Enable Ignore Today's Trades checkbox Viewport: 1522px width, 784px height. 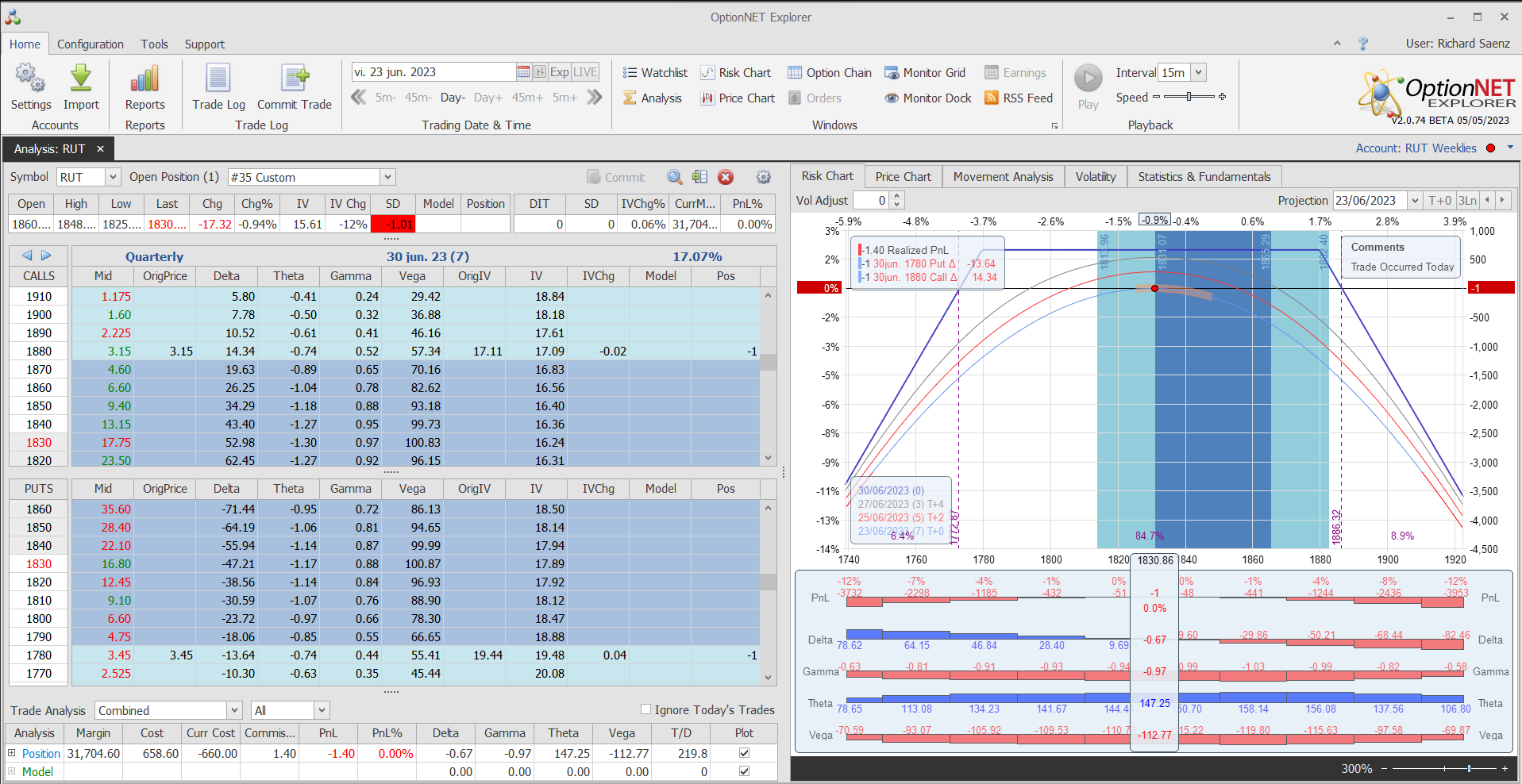645,709
